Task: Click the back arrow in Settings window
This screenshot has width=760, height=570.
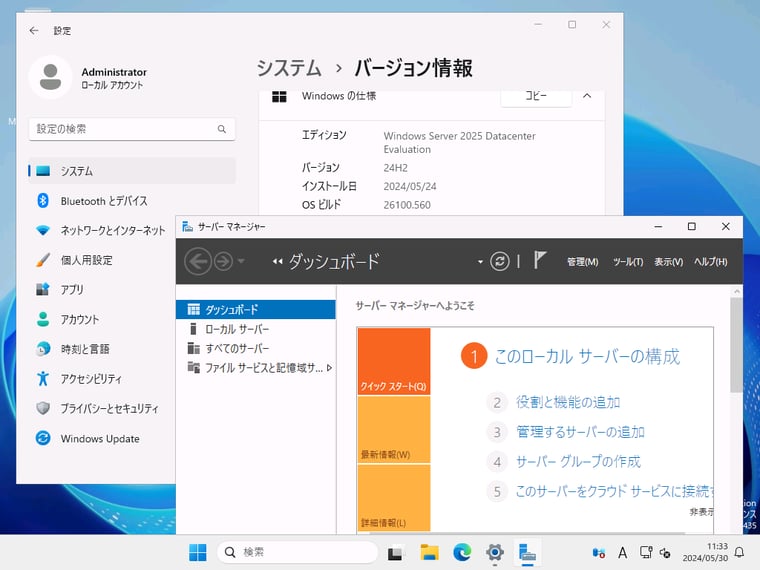Action: [x=33, y=31]
